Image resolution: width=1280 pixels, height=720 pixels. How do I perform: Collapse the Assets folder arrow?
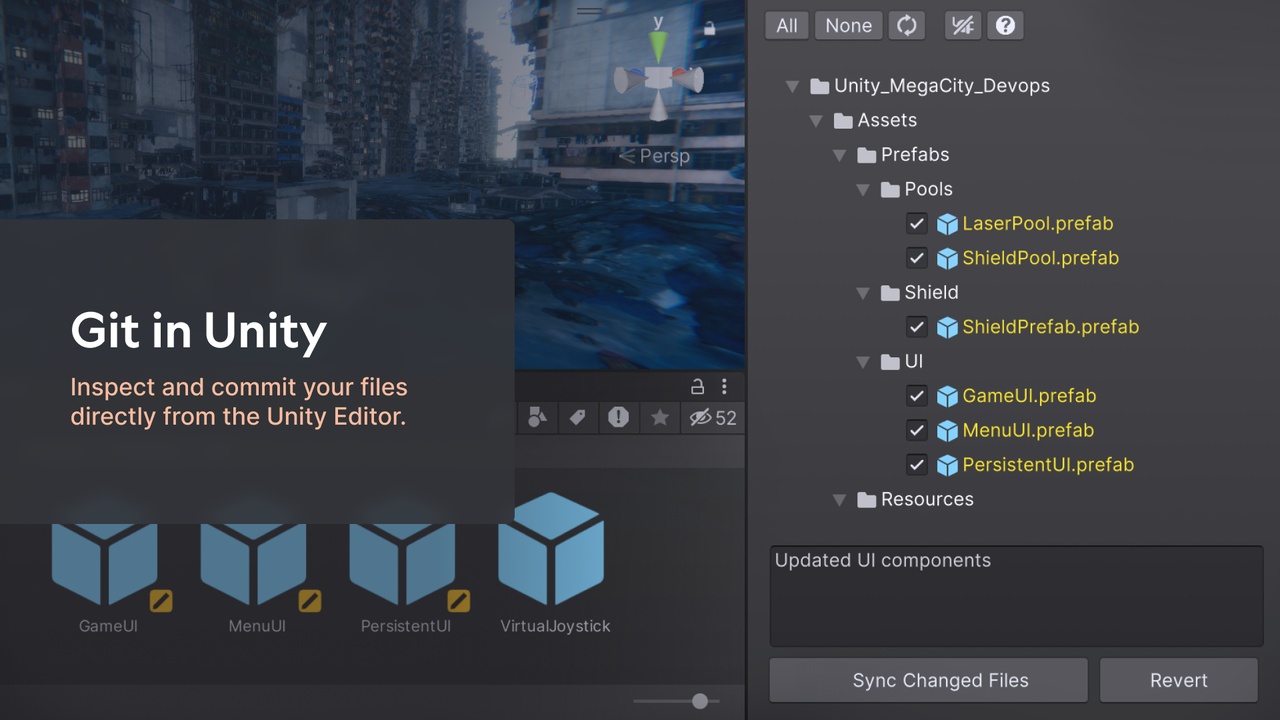tap(816, 121)
